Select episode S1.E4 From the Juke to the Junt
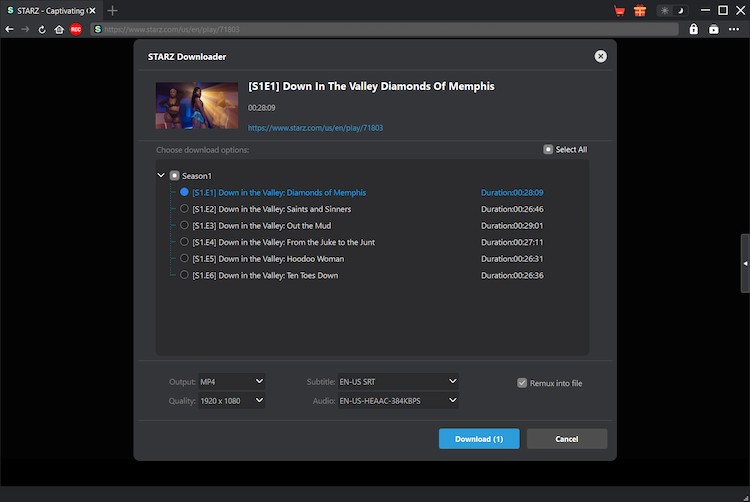Screen dimensions: 750x502 (184, 242)
